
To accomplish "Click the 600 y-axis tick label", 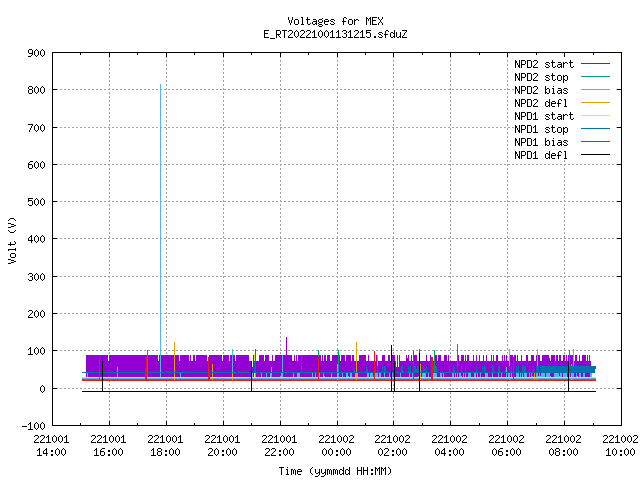I will (36, 165).
